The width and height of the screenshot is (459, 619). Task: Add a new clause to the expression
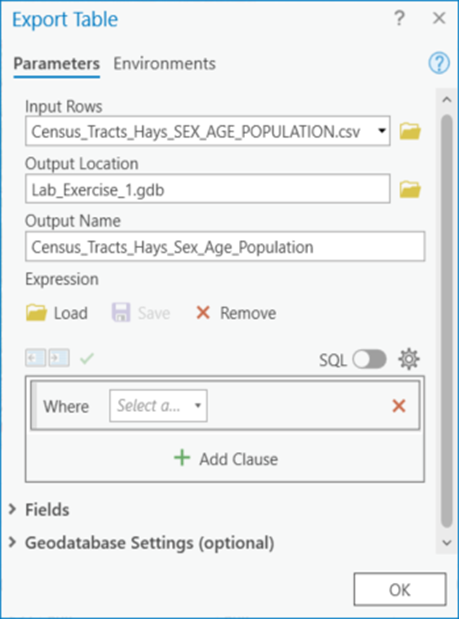pos(226,459)
